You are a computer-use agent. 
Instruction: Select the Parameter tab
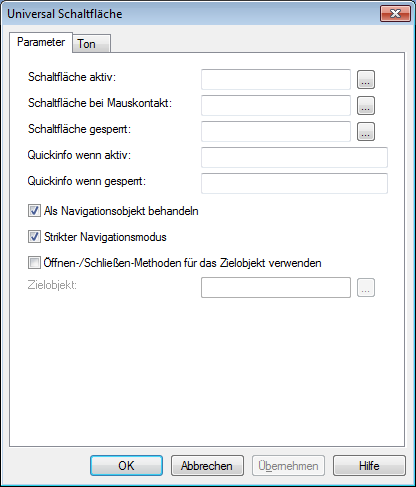pyautogui.click(x=41, y=42)
